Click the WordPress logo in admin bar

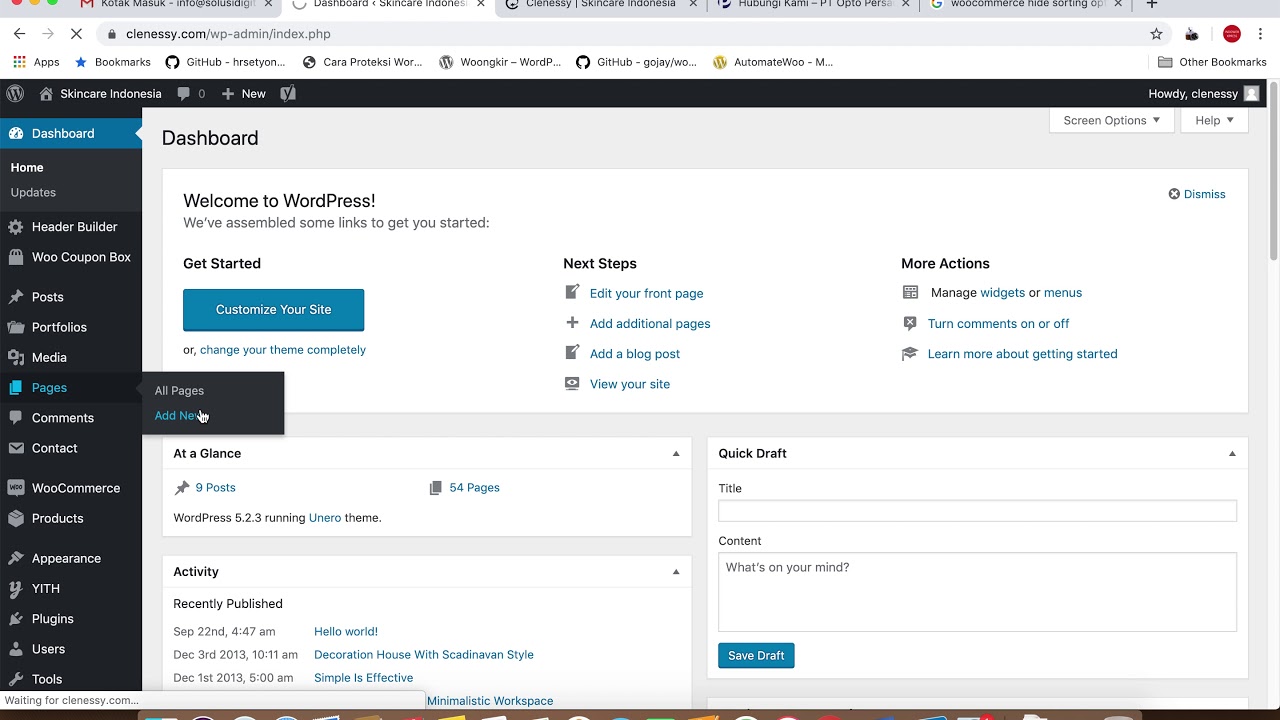pyautogui.click(x=15, y=93)
